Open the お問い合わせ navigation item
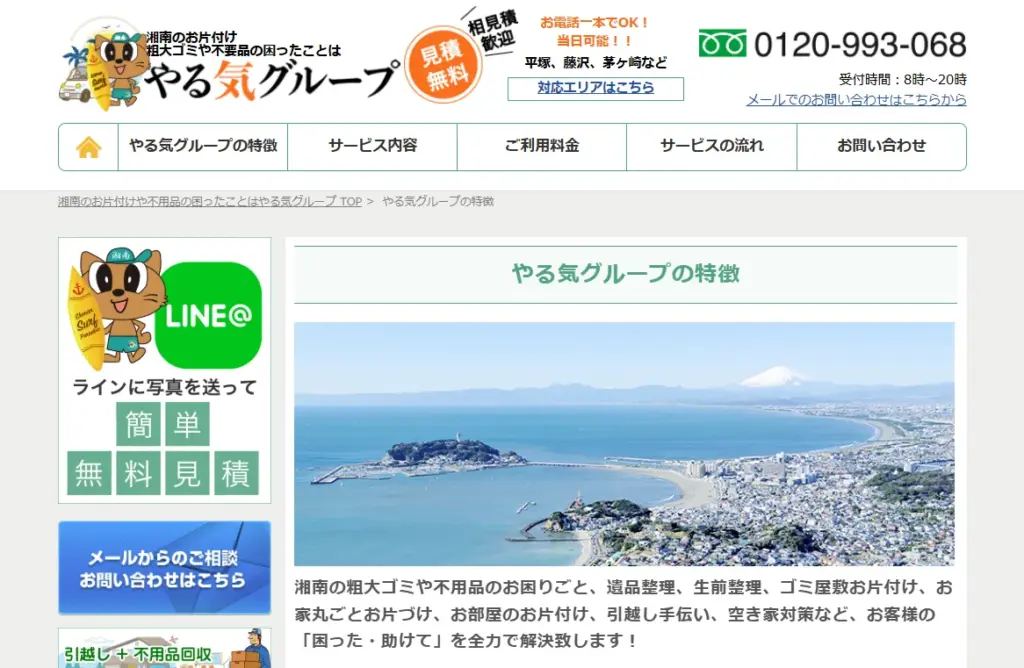Screen dimensions: 1024x668 (x=881, y=146)
